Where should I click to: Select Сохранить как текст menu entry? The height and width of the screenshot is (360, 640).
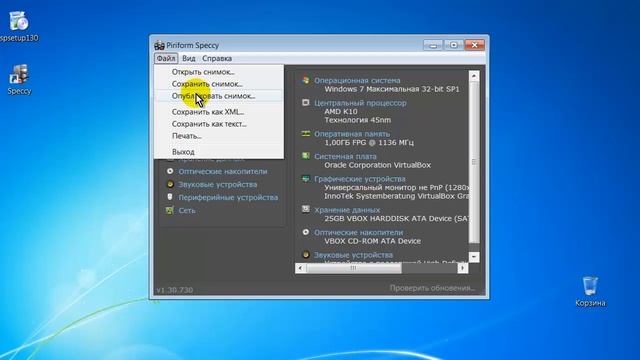pos(219,124)
